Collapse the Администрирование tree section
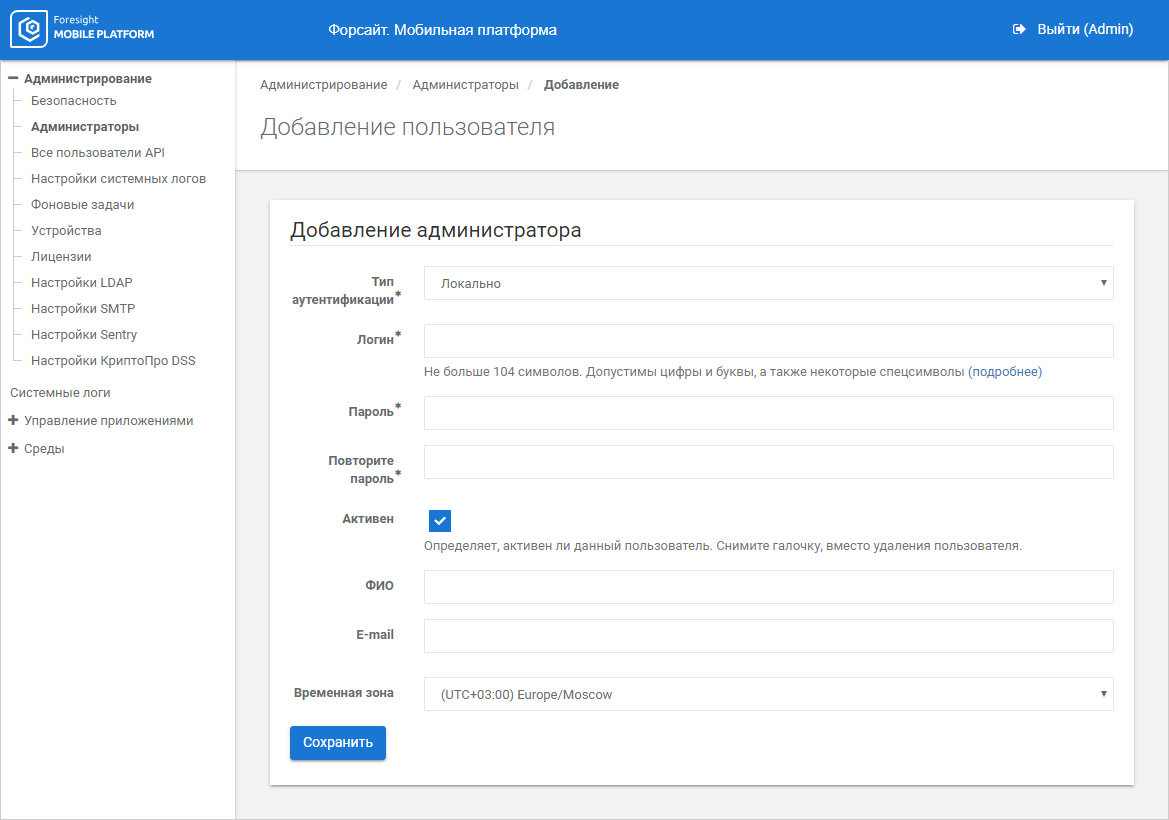 14,79
